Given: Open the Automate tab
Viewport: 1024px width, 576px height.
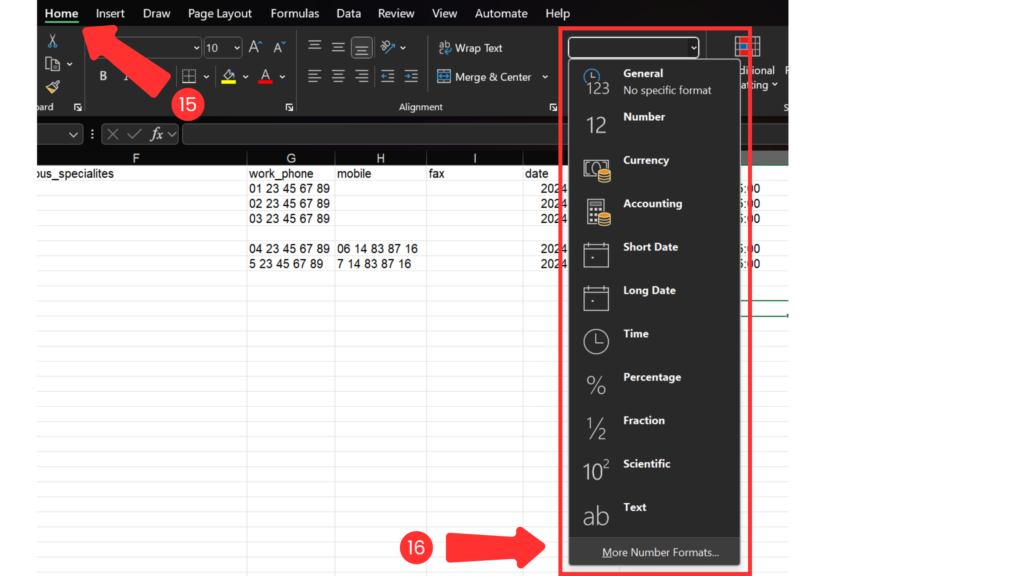Looking at the screenshot, I should coord(501,13).
